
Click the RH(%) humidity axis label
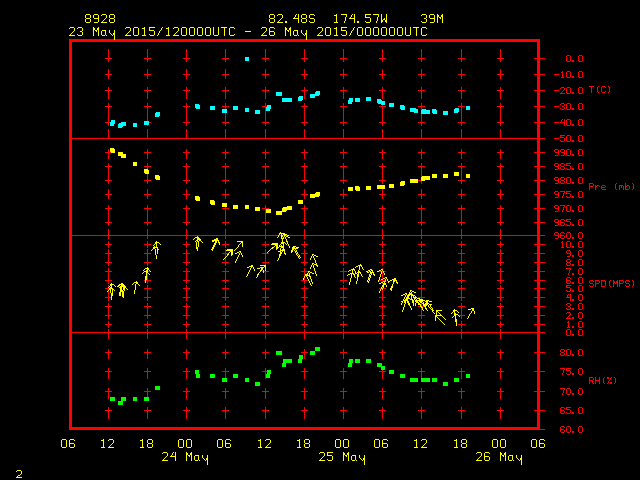click(x=602, y=380)
